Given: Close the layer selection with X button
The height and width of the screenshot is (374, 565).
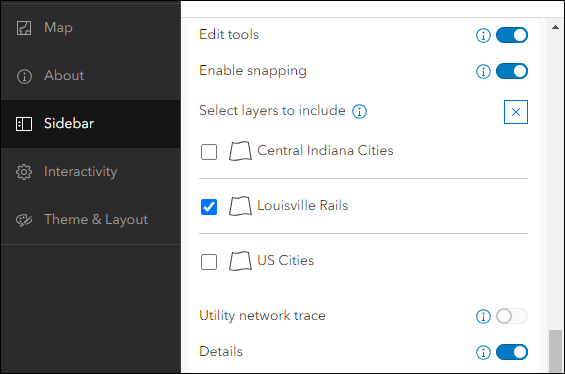Looking at the screenshot, I should pyautogui.click(x=516, y=112).
